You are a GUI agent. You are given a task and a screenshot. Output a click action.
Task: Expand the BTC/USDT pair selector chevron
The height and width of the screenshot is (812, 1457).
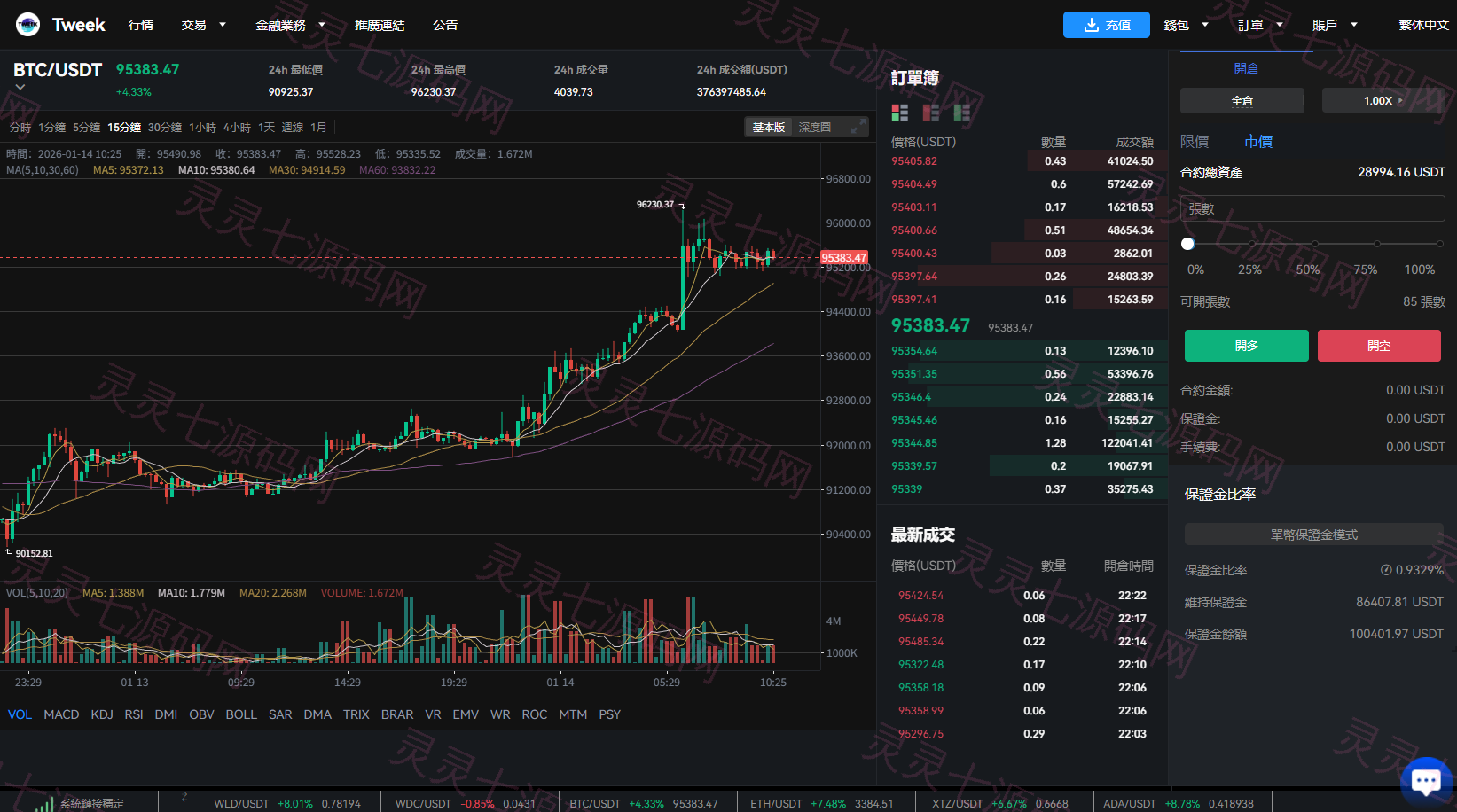click(x=20, y=87)
